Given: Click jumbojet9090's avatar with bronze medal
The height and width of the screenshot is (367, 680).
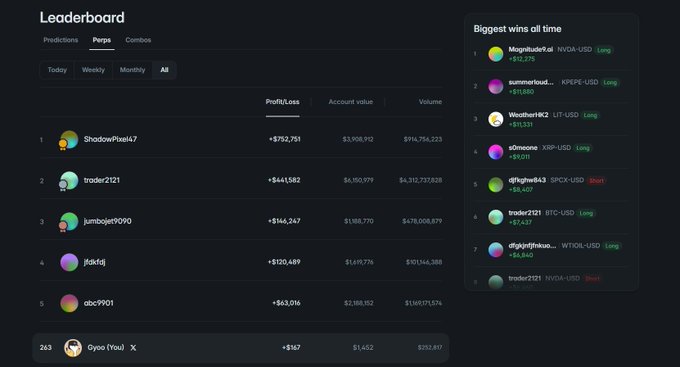Looking at the screenshot, I should 69,221.
